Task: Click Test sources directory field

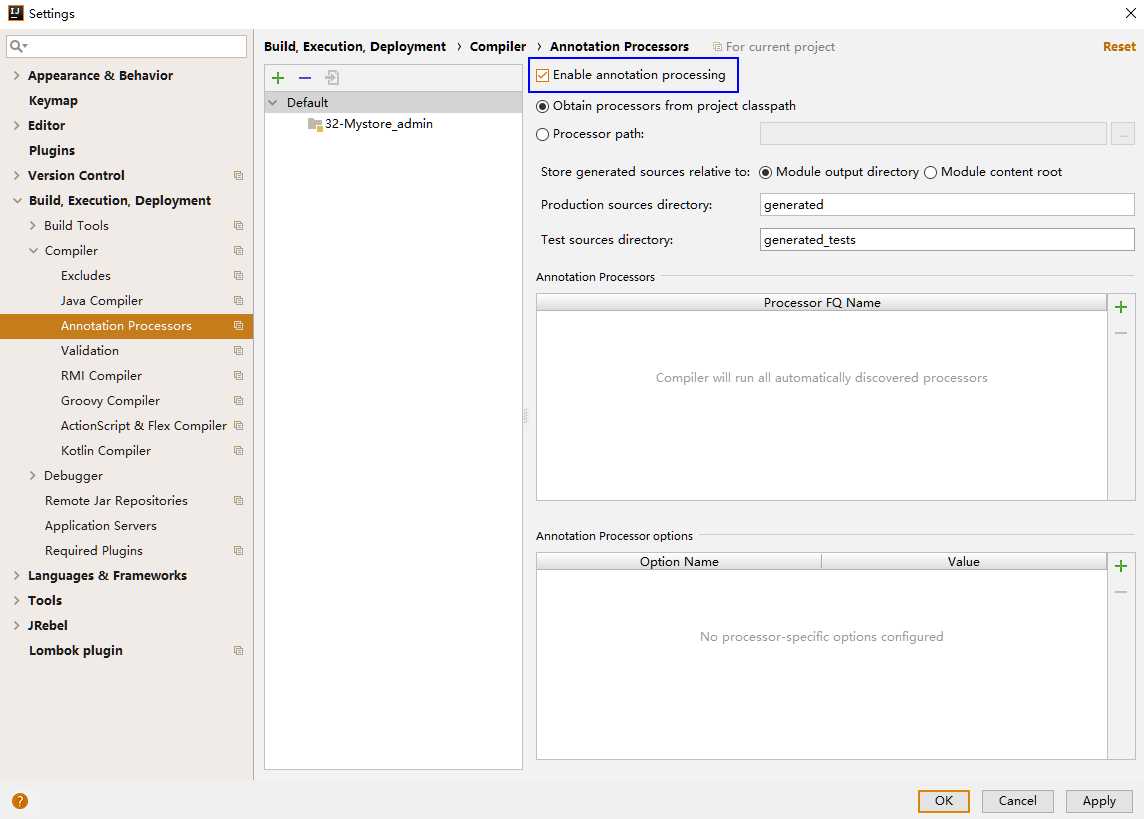Action: pos(947,240)
